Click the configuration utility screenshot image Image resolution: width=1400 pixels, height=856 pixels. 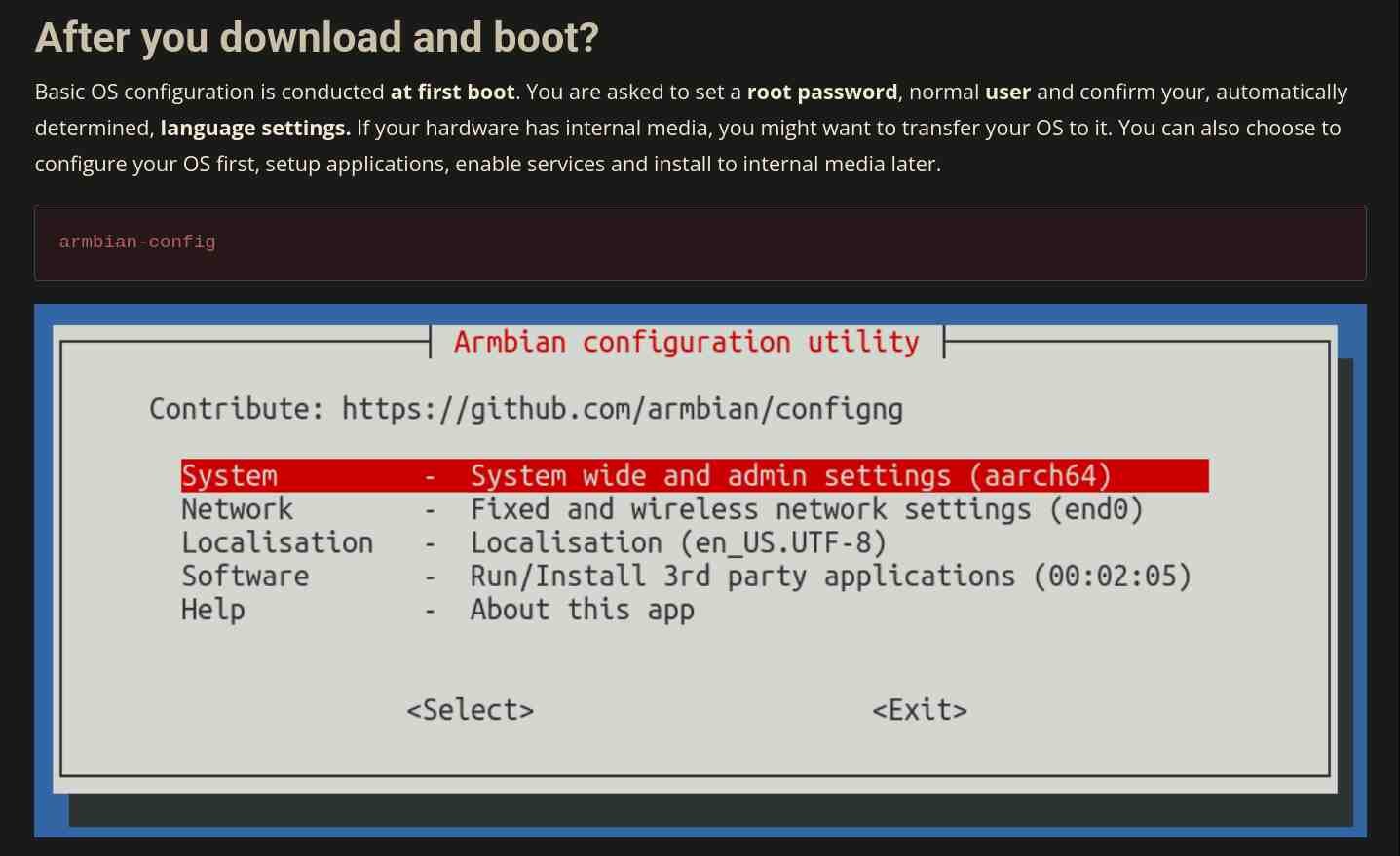[700, 571]
